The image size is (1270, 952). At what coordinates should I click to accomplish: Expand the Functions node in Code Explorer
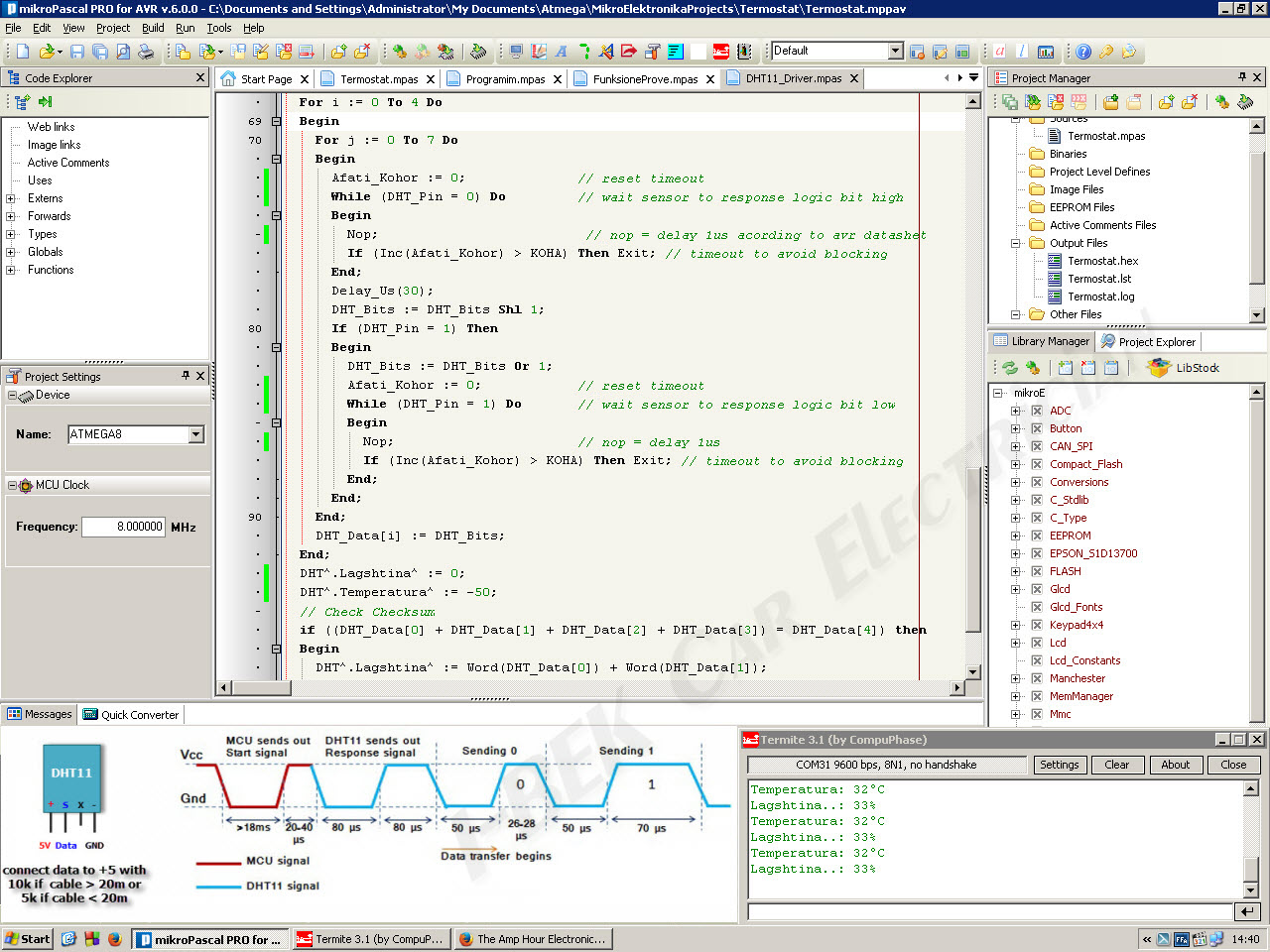click(11, 270)
